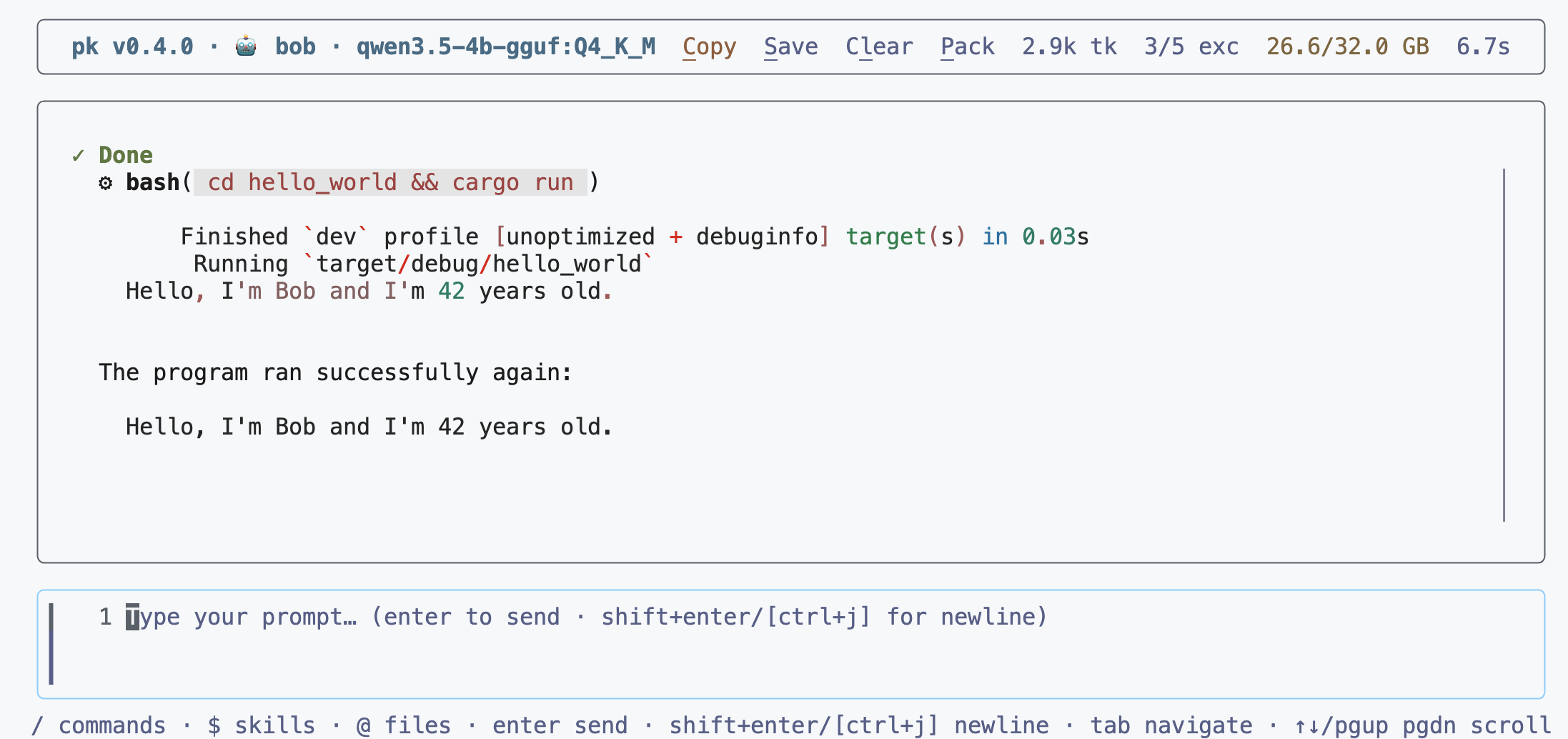Click the 2.9k tk token counter
Image resolution: width=1568 pixels, height=739 pixels.
click(x=1069, y=46)
